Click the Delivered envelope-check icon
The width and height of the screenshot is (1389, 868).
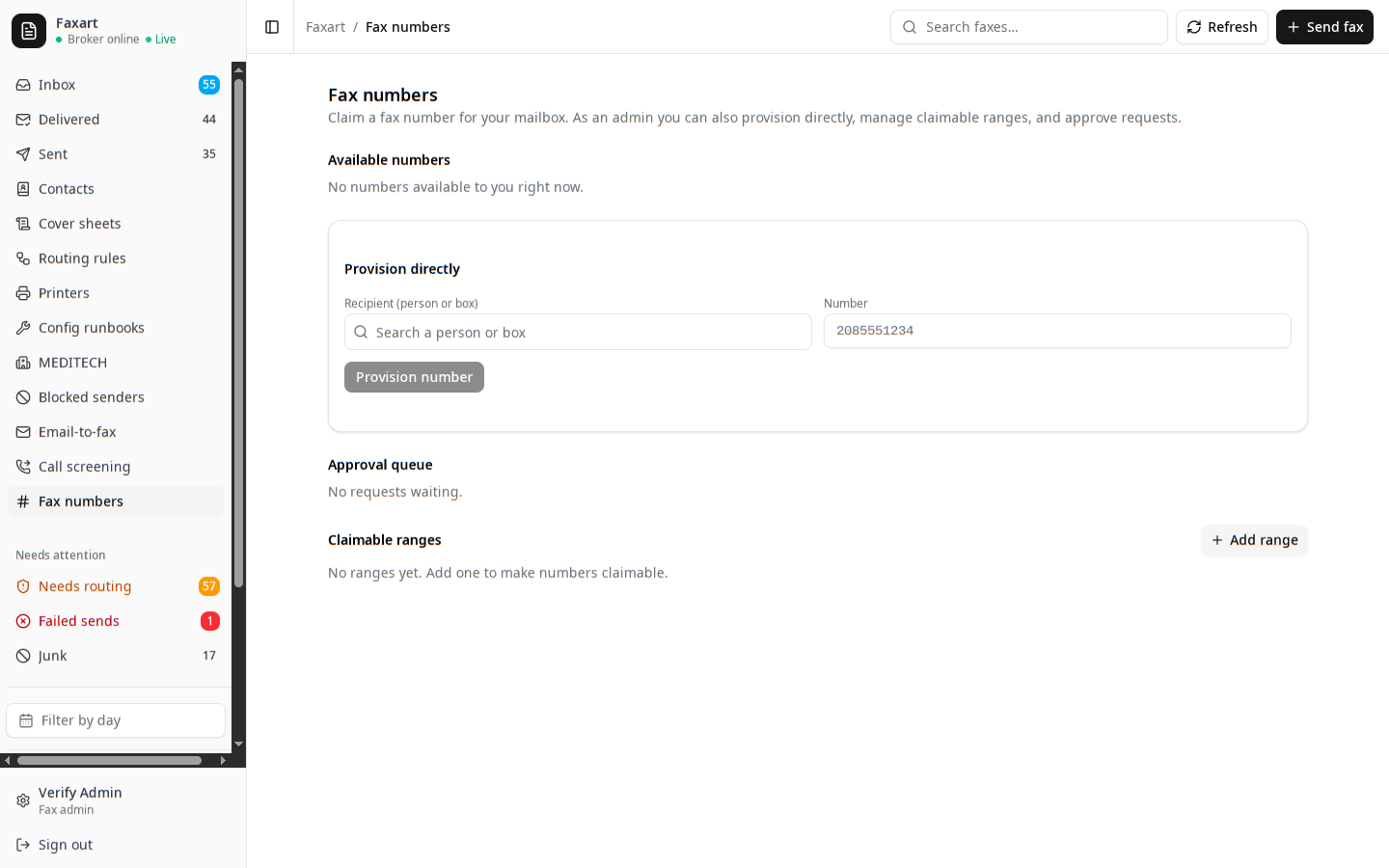23,120
